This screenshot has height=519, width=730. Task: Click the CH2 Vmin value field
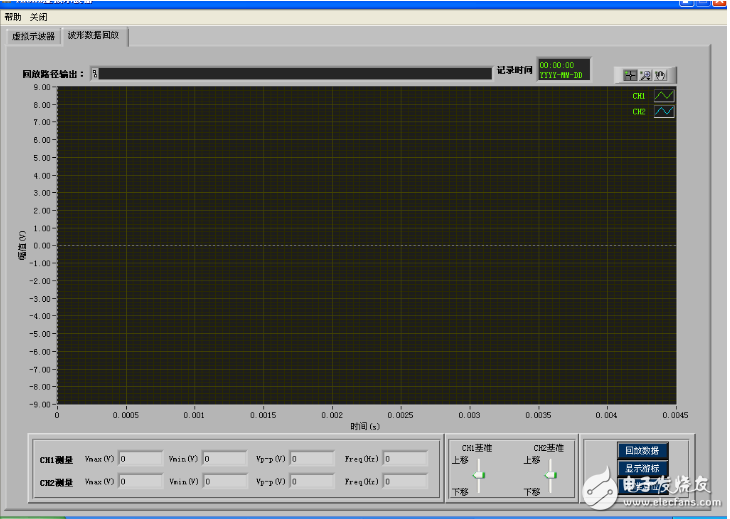point(224,482)
